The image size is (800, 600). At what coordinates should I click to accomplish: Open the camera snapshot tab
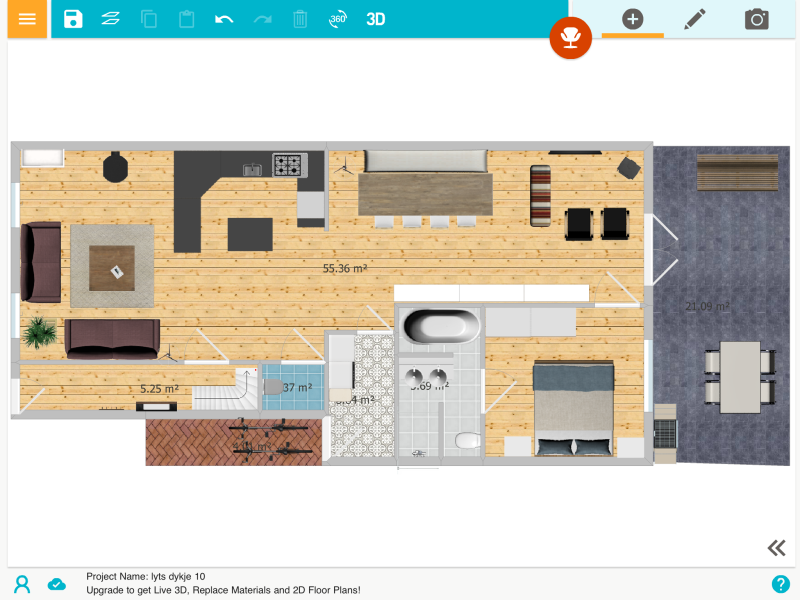[x=757, y=19]
